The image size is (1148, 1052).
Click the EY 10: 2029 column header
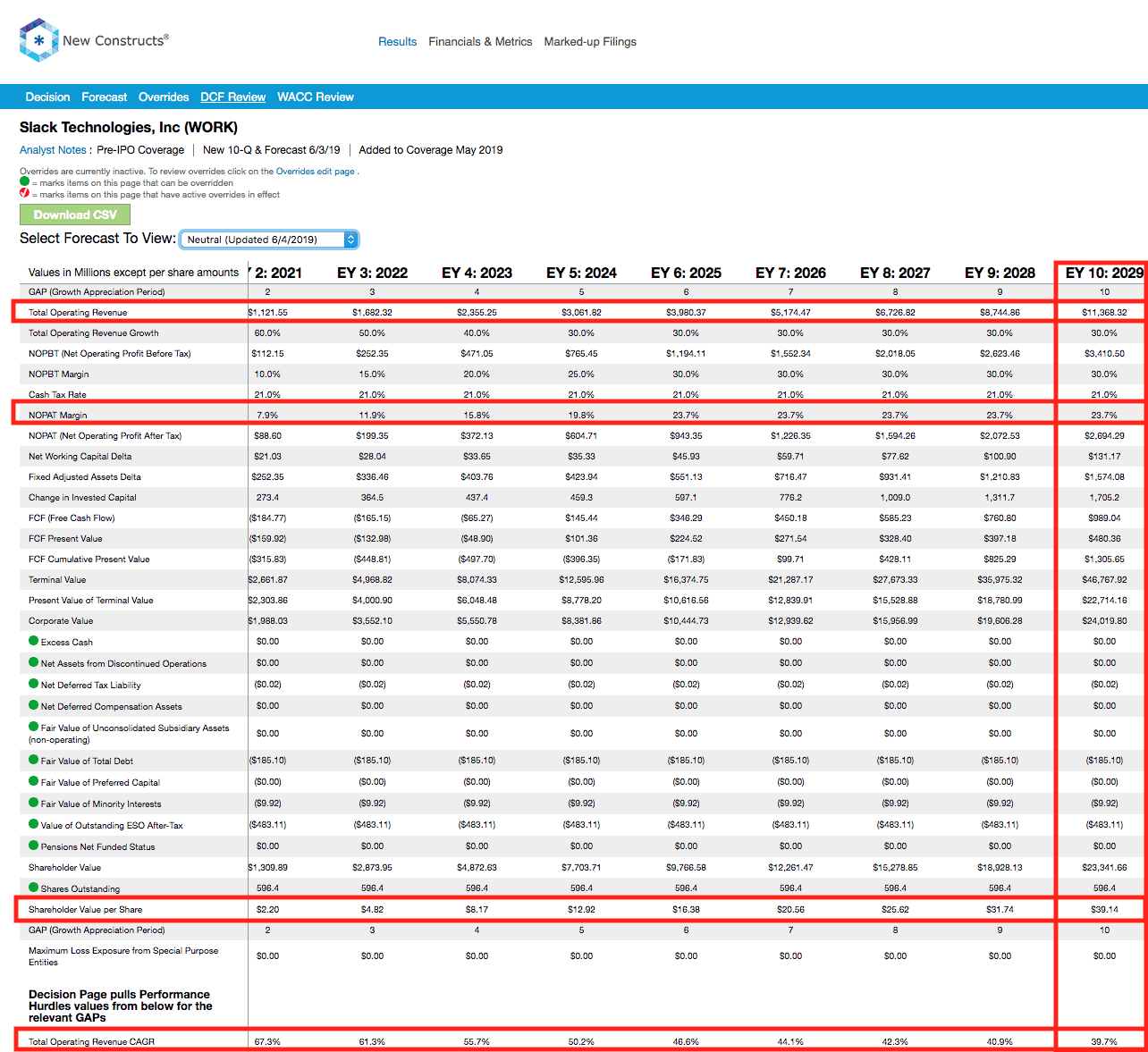[1104, 273]
